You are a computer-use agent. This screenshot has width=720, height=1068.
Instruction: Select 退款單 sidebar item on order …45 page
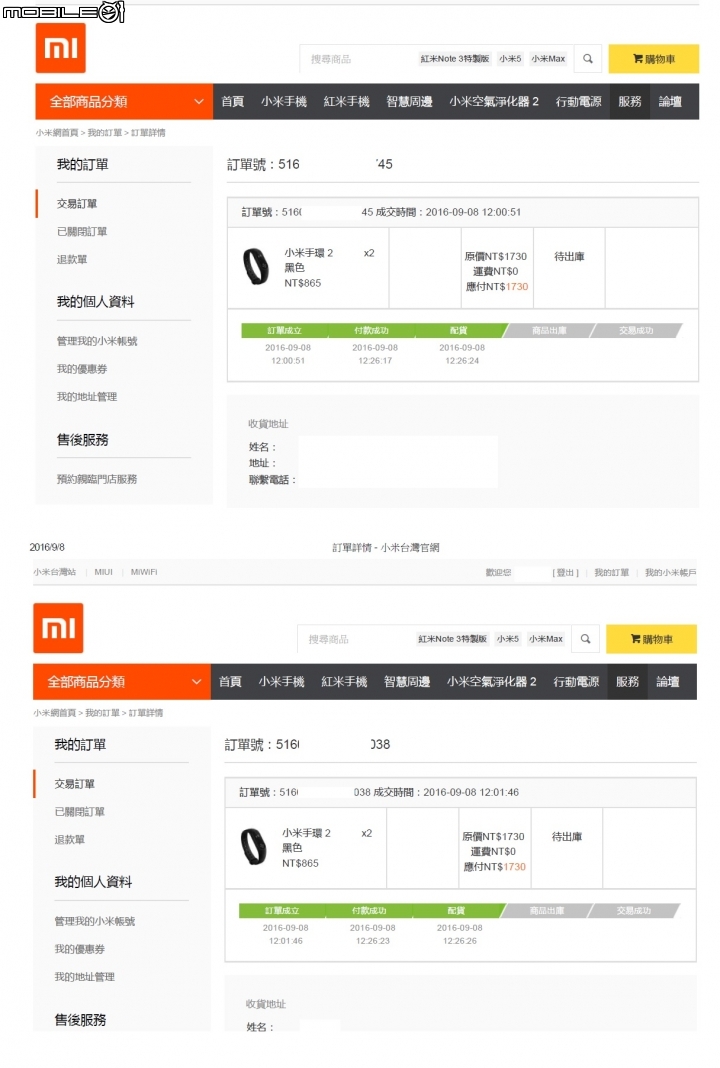coord(72,260)
